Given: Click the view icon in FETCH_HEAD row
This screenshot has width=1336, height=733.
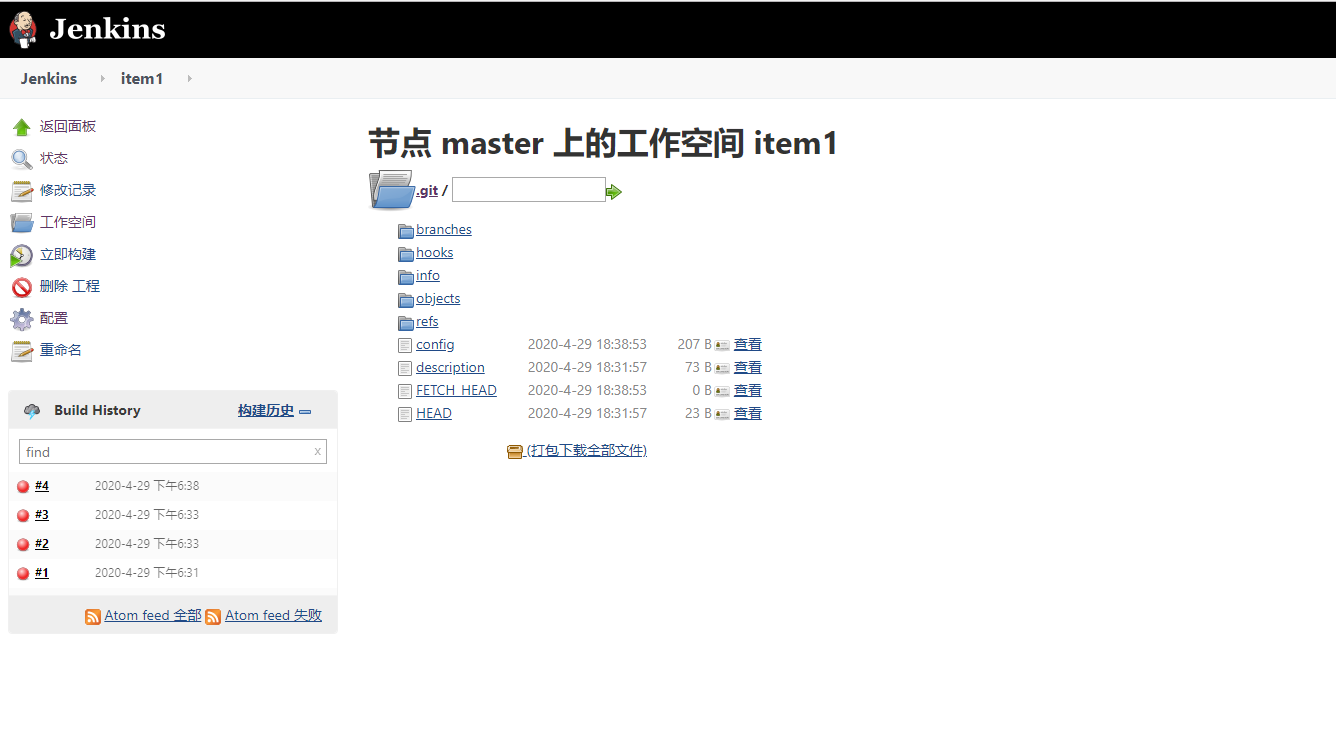Looking at the screenshot, I should tap(722, 391).
